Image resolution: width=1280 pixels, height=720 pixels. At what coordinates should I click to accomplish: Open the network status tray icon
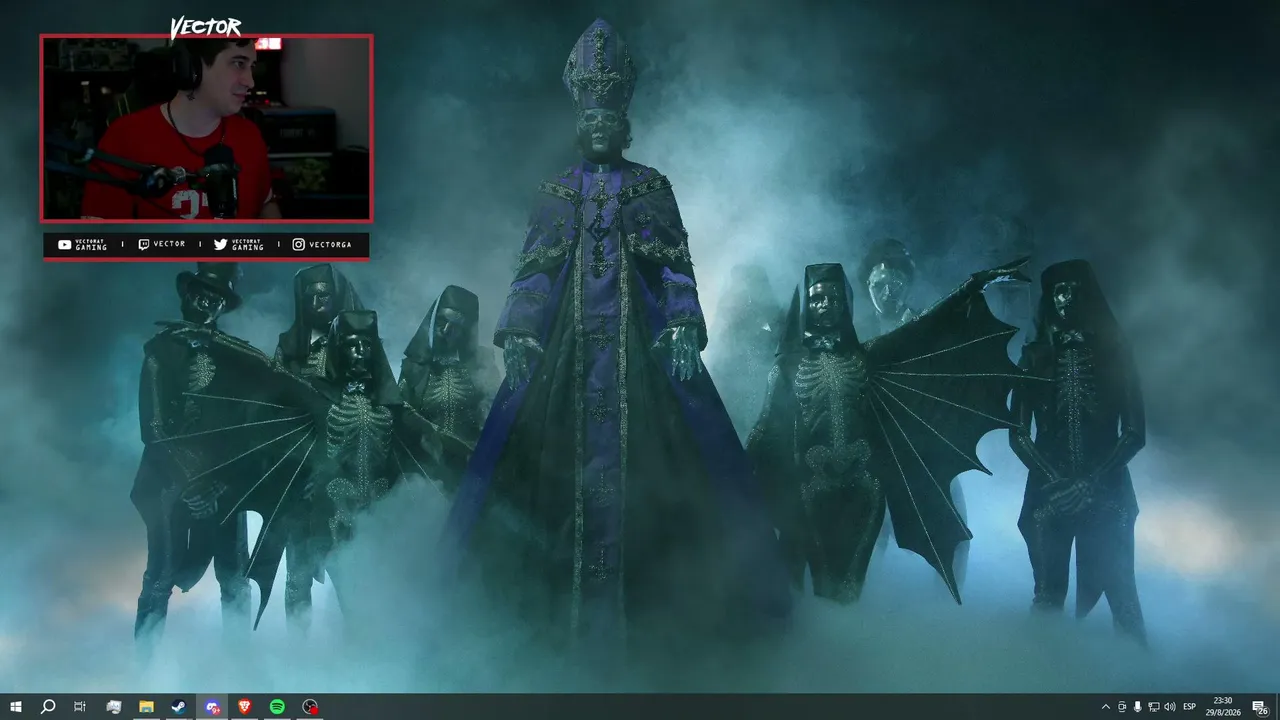coord(1154,707)
